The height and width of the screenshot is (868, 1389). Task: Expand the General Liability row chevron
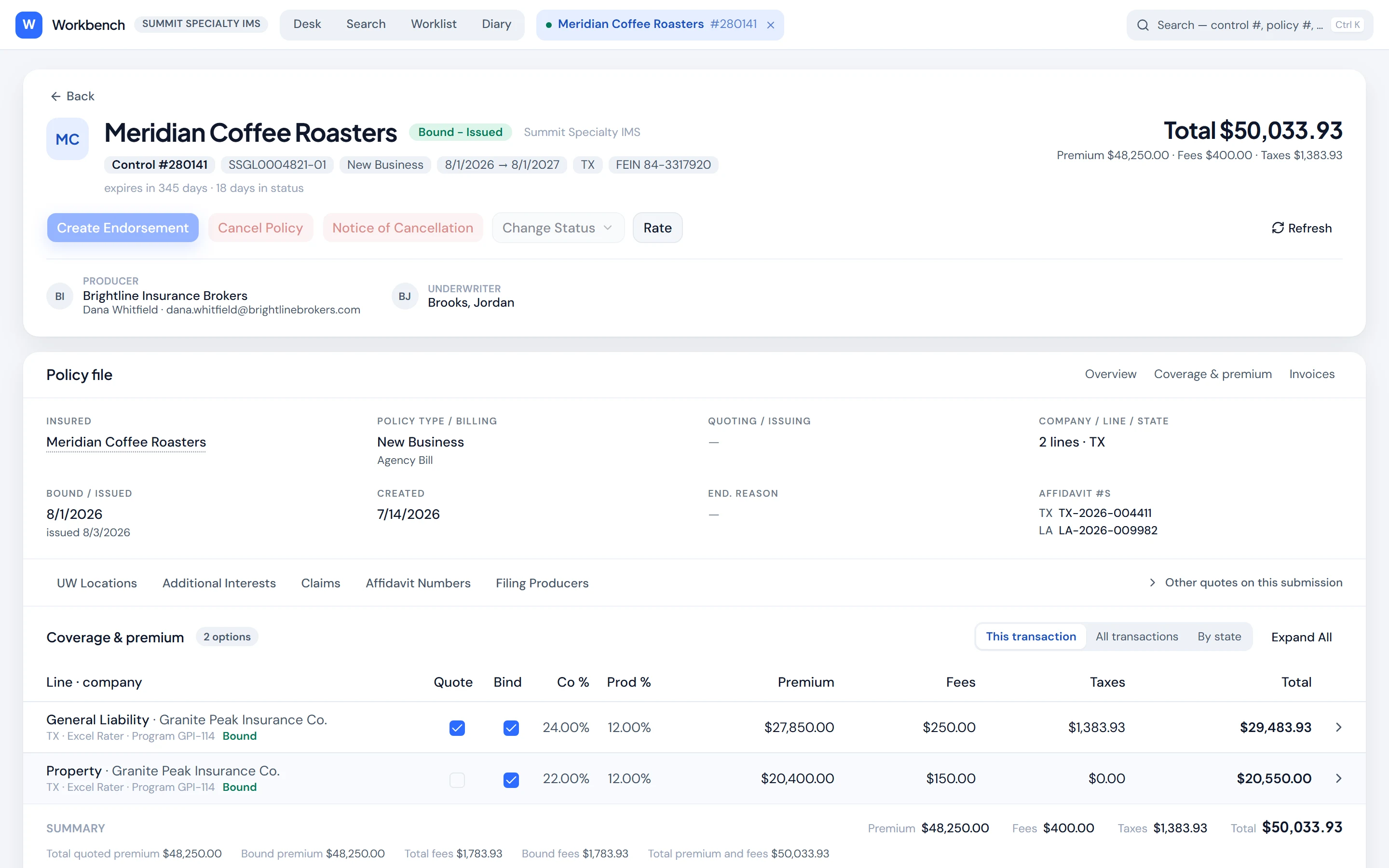click(x=1338, y=727)
